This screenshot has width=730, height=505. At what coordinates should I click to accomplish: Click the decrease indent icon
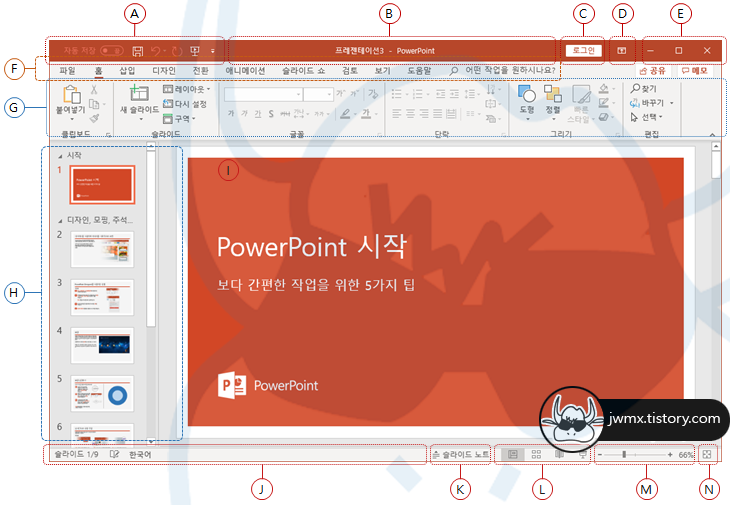point(440,94)
